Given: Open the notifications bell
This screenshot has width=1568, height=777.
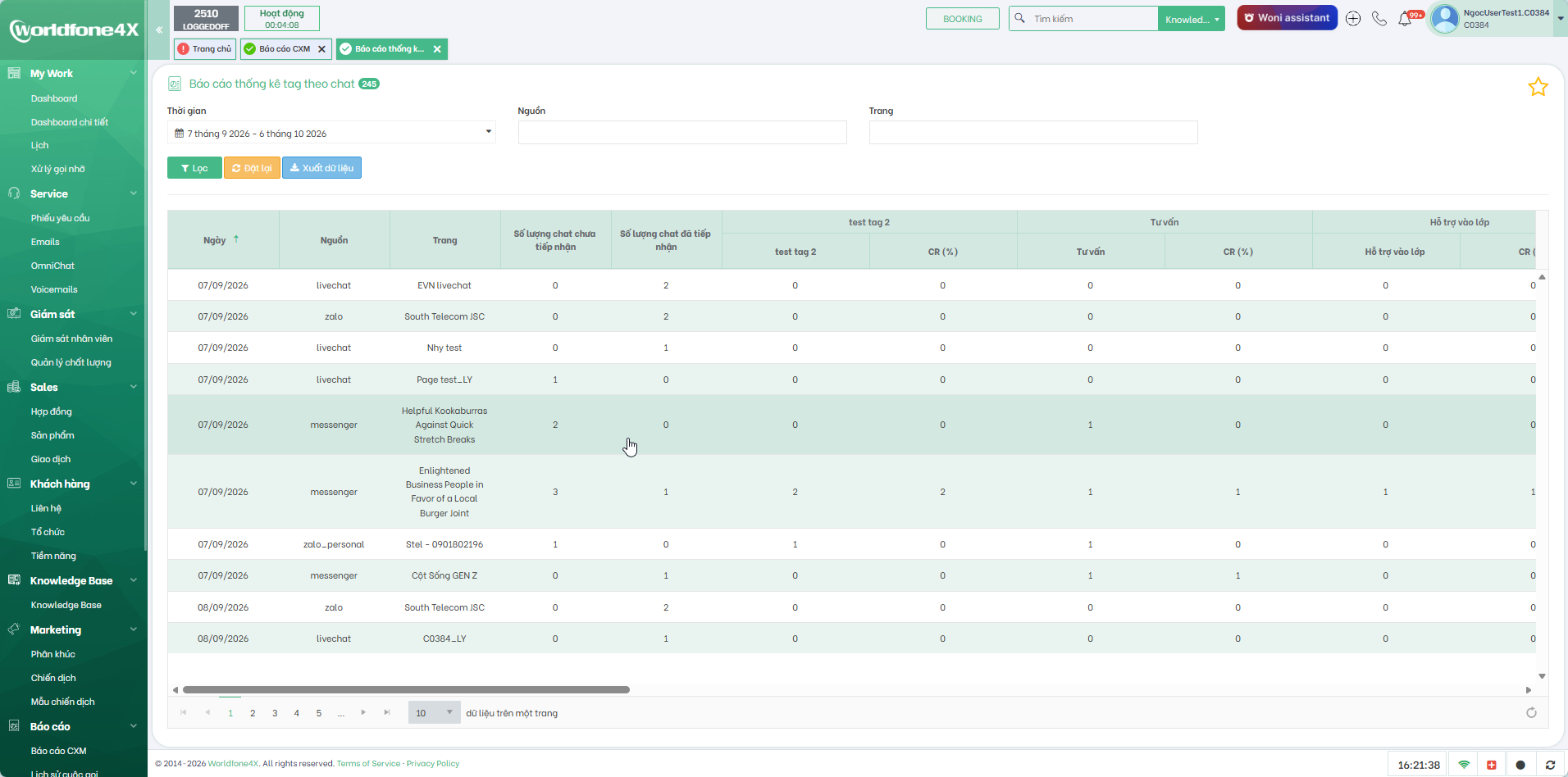Looking at the screenshot, I should (x=1405, y=19).
